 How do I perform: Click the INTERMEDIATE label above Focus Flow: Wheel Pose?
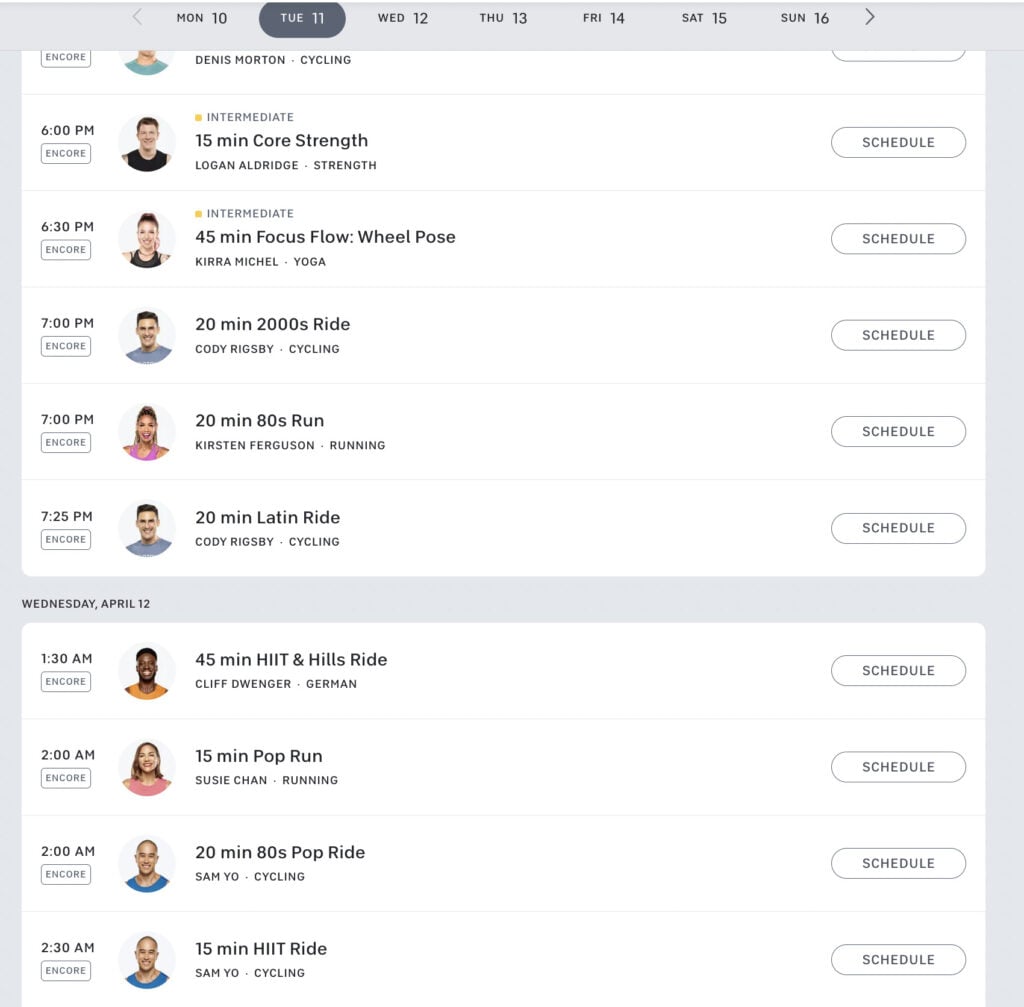(248, 213)
